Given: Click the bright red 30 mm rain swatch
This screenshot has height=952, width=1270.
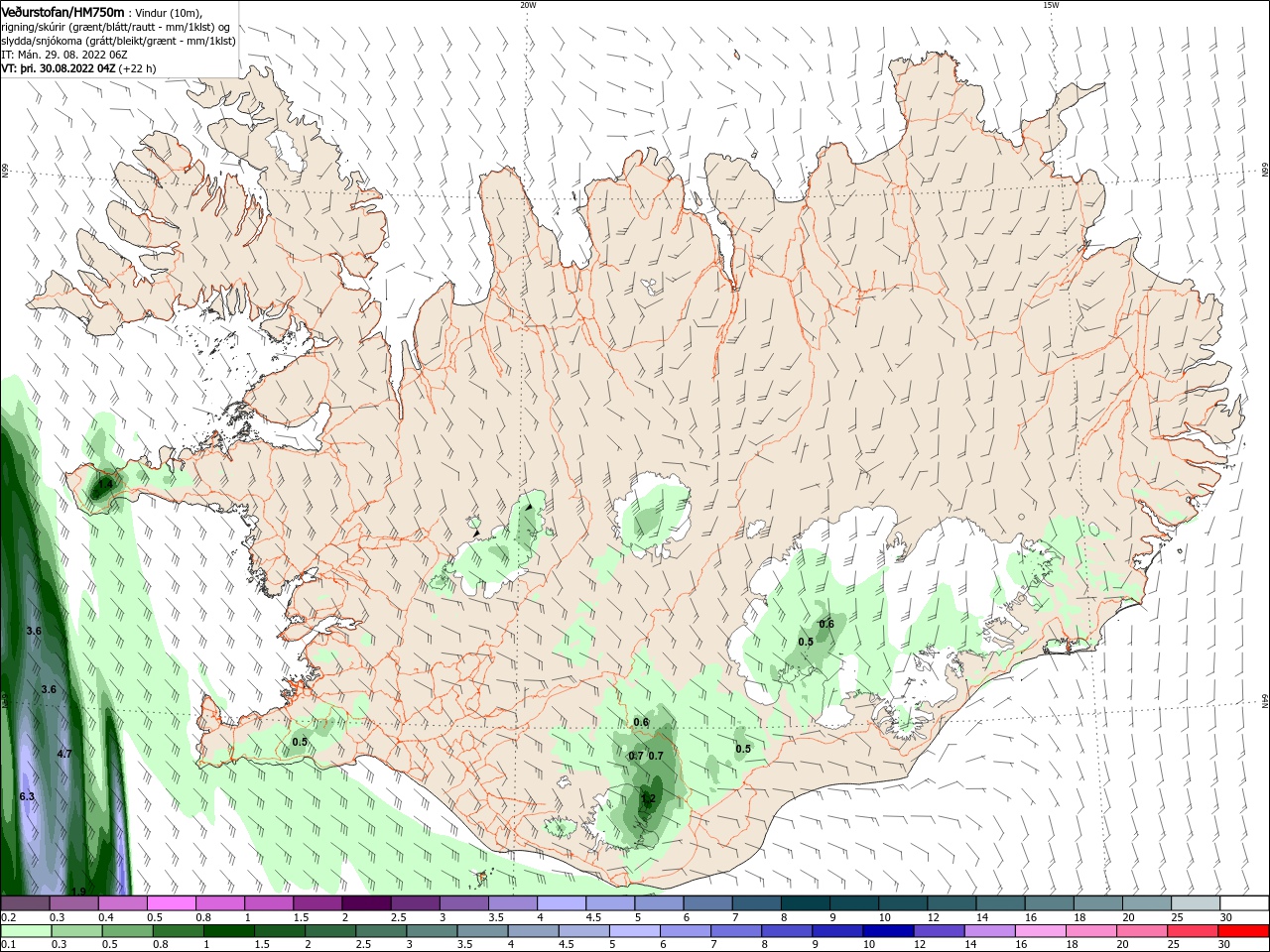Looking at the screenshot, I should [x=1244, y=931].
